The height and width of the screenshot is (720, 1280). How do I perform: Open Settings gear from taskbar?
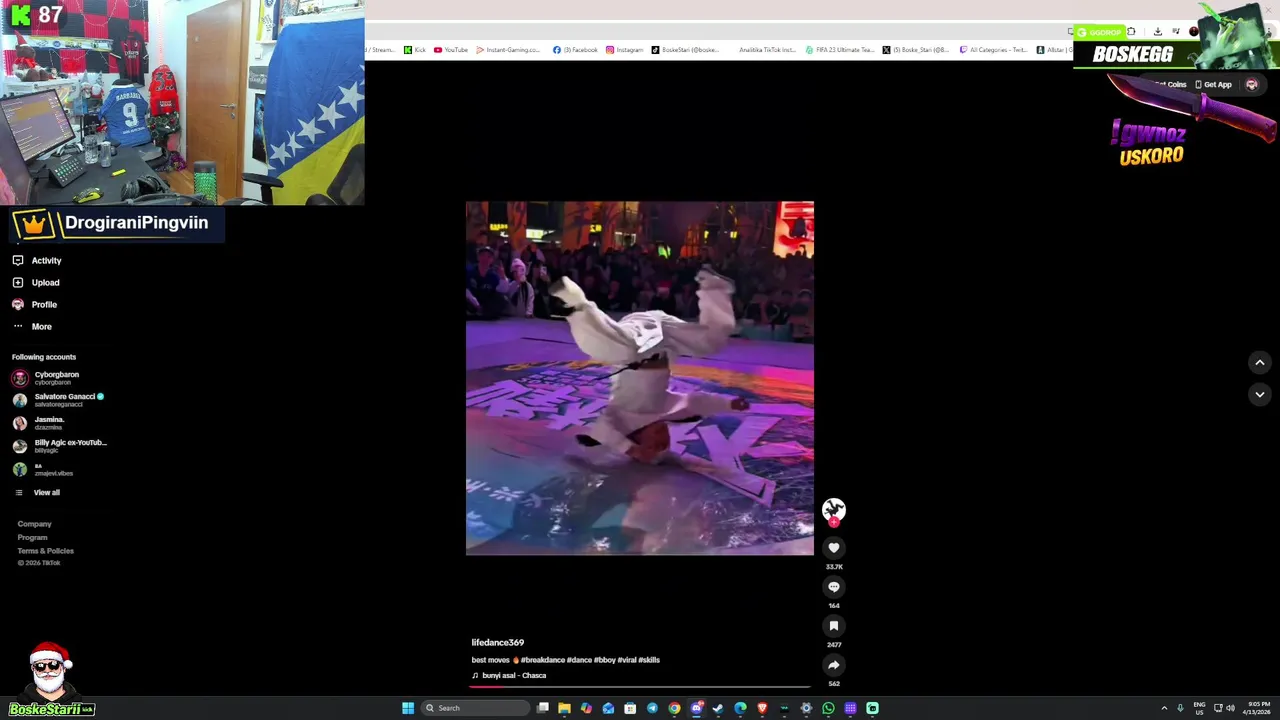(806, 708)
